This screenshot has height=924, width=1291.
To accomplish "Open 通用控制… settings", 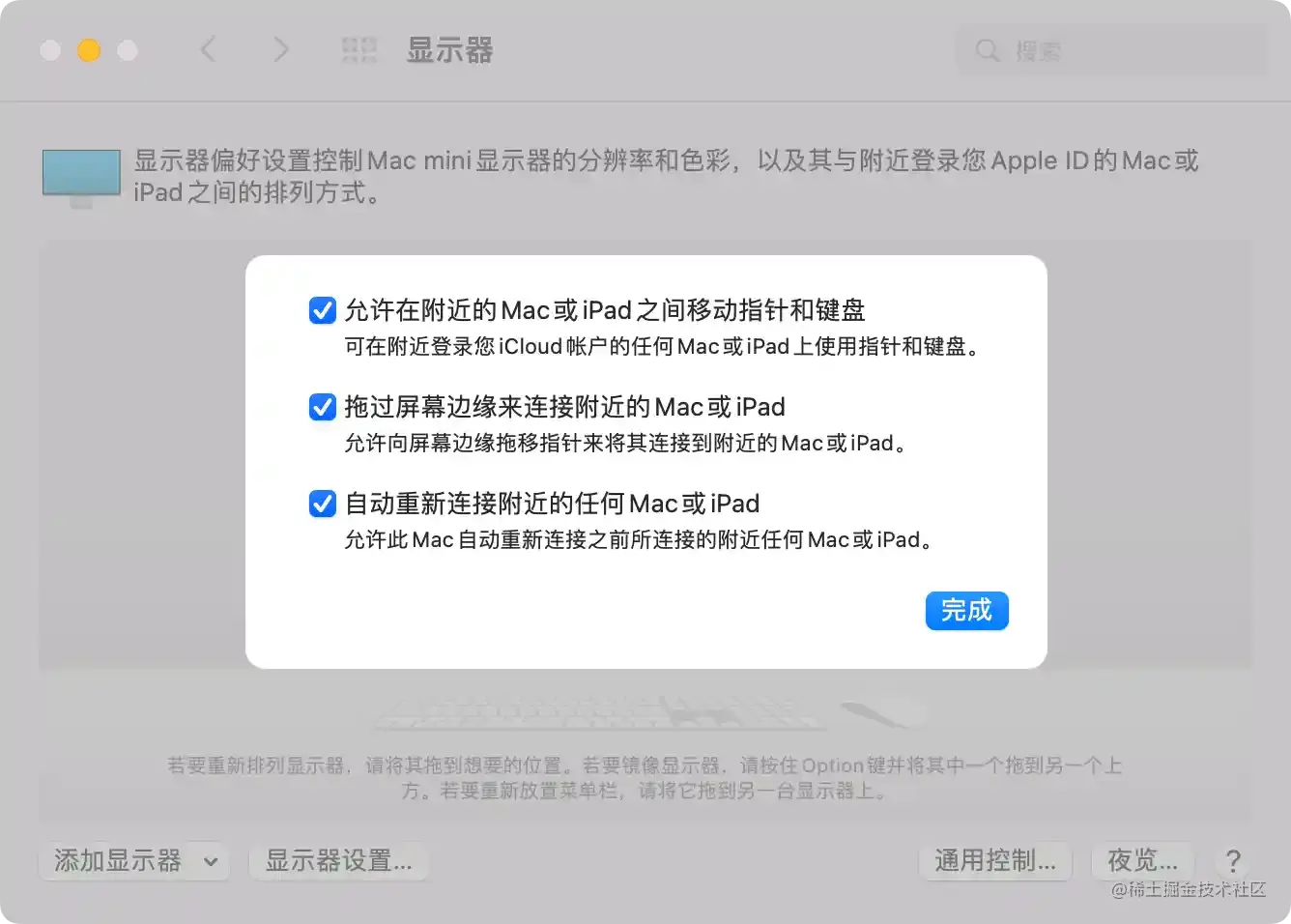I will 995,860.
